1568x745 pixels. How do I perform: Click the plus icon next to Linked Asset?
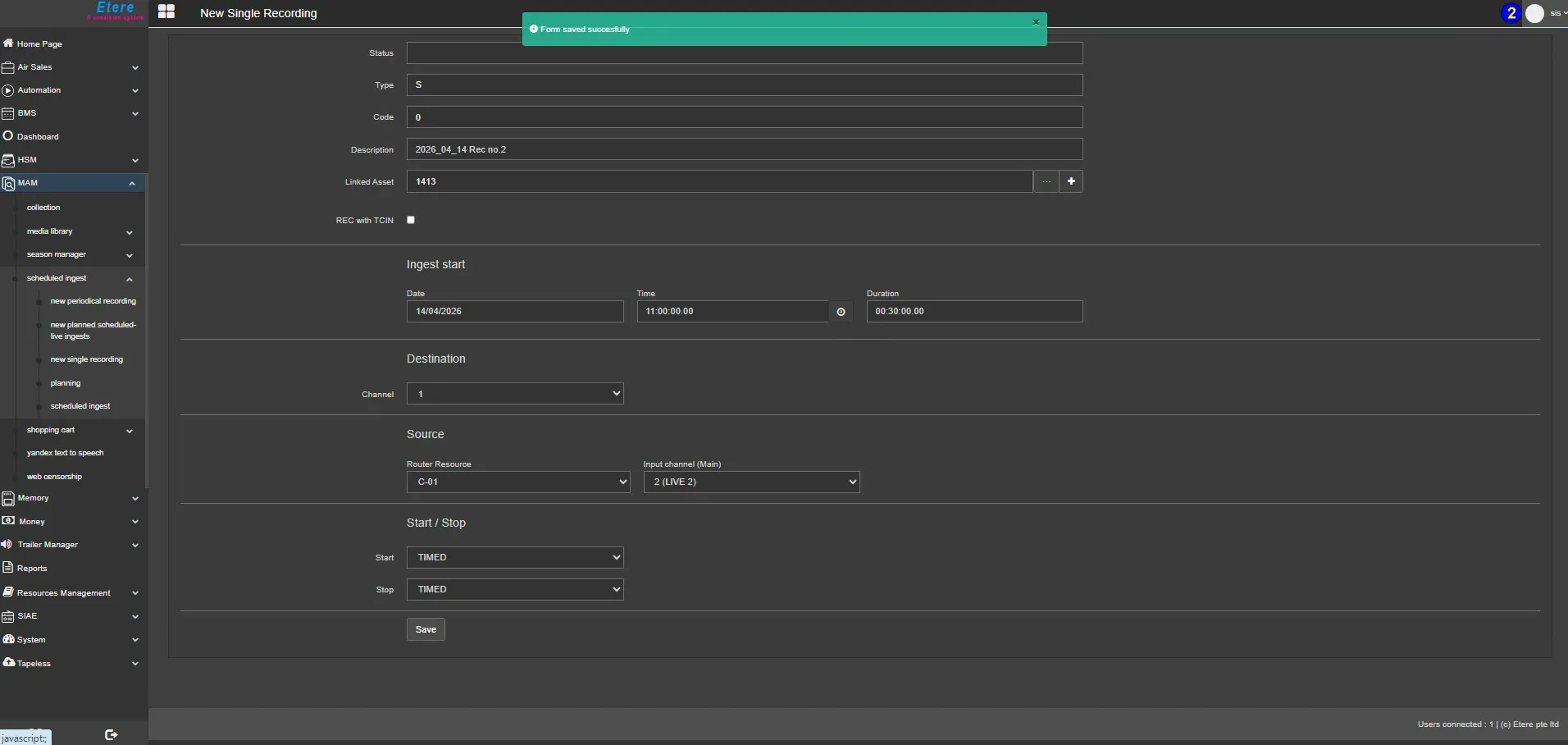point(1071,181)
